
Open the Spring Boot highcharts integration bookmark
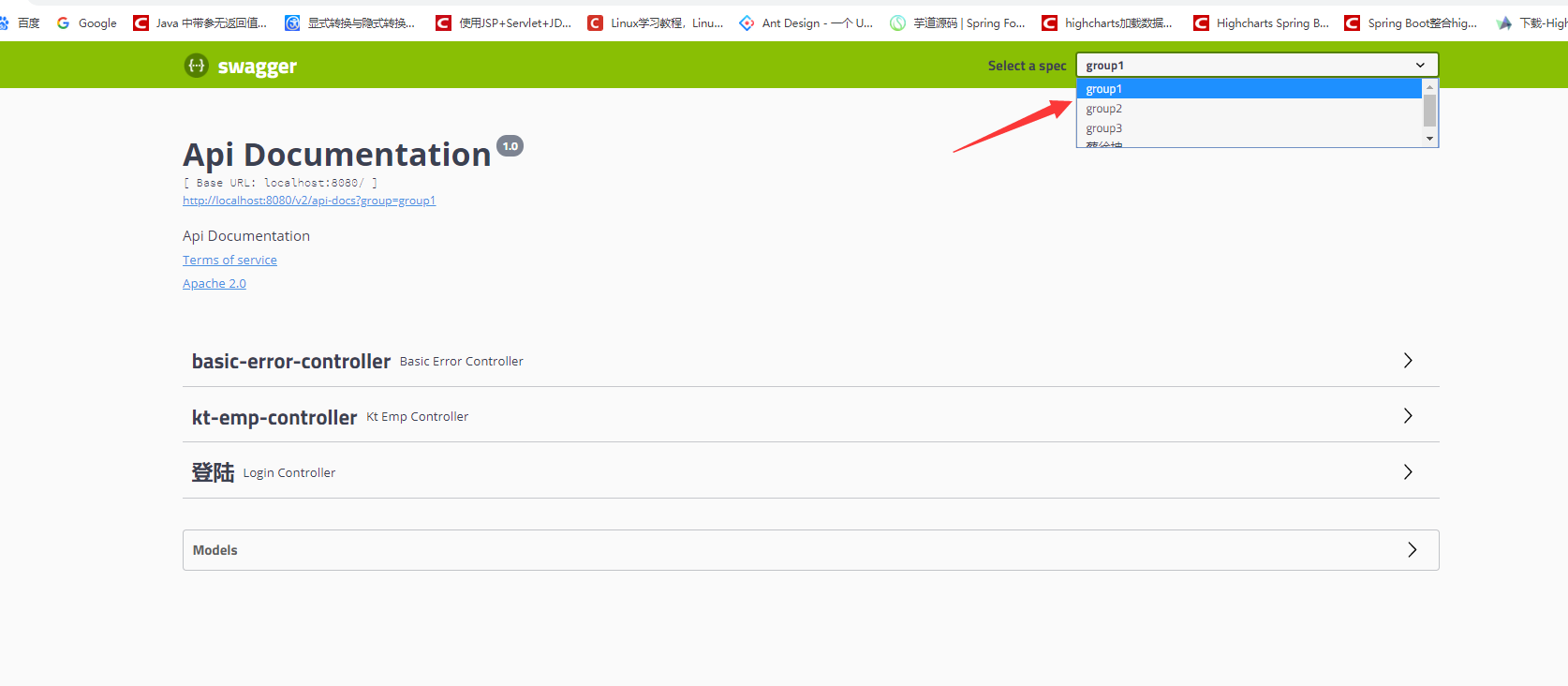pyautogui.click(x=1412, y=22)
